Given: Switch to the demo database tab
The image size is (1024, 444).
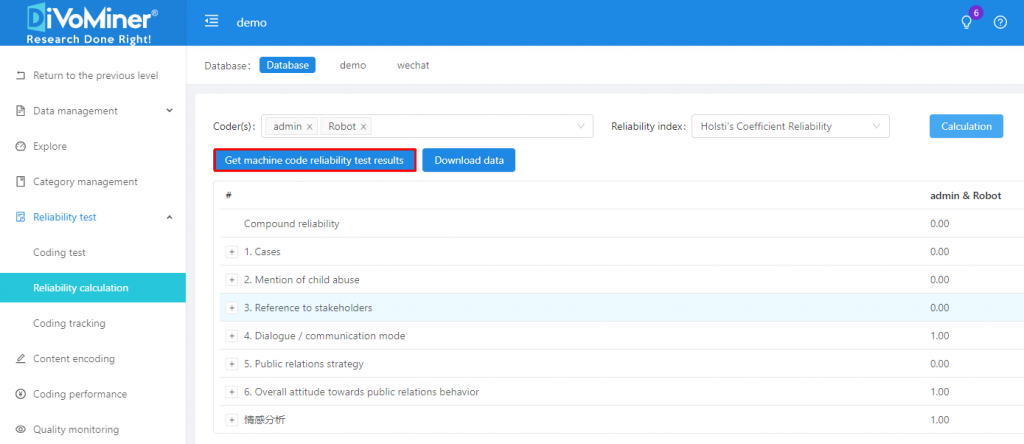Looking at the screenshot, I should (352, 65).
